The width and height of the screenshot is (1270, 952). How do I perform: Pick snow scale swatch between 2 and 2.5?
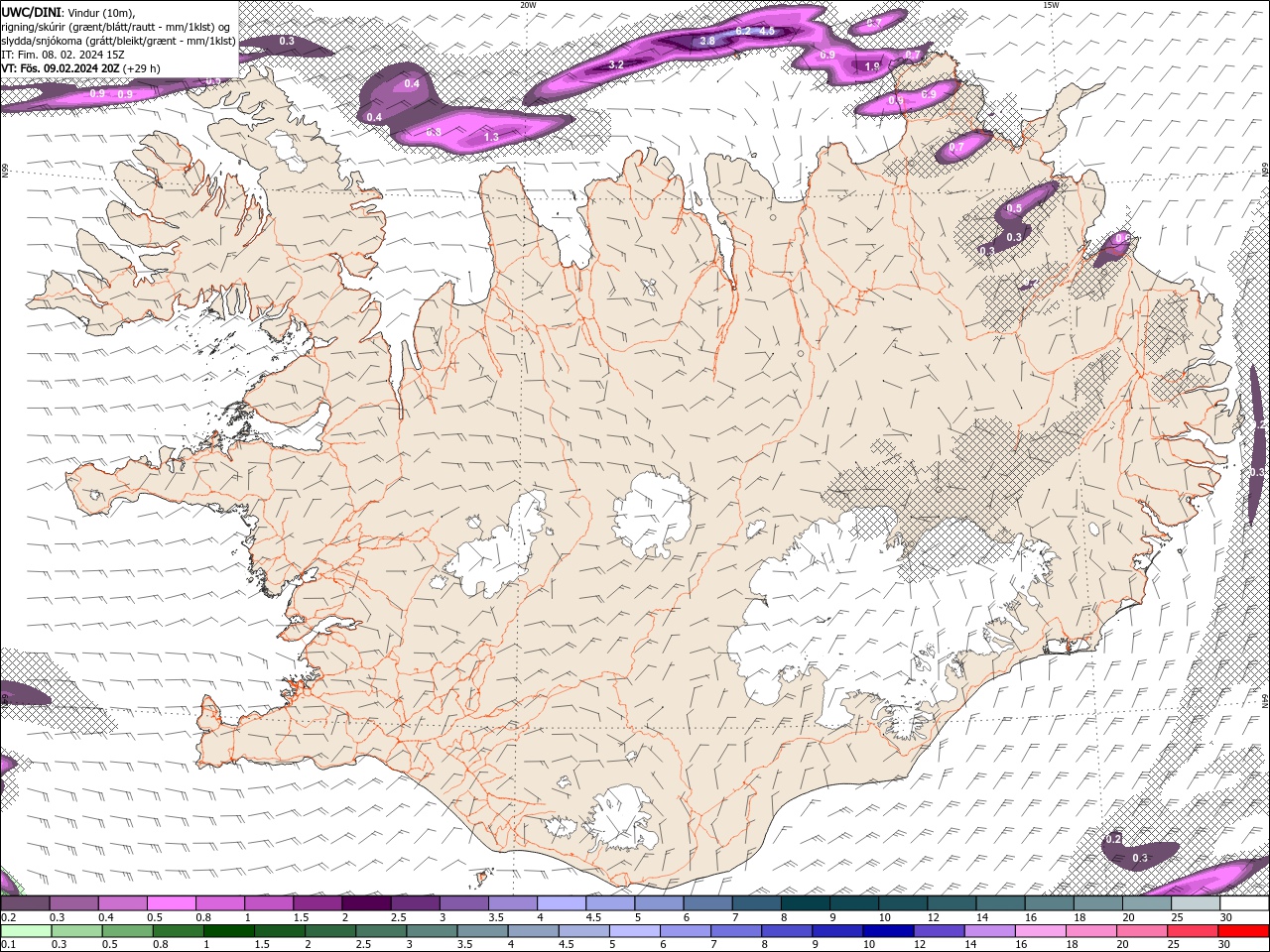point(366,903)
